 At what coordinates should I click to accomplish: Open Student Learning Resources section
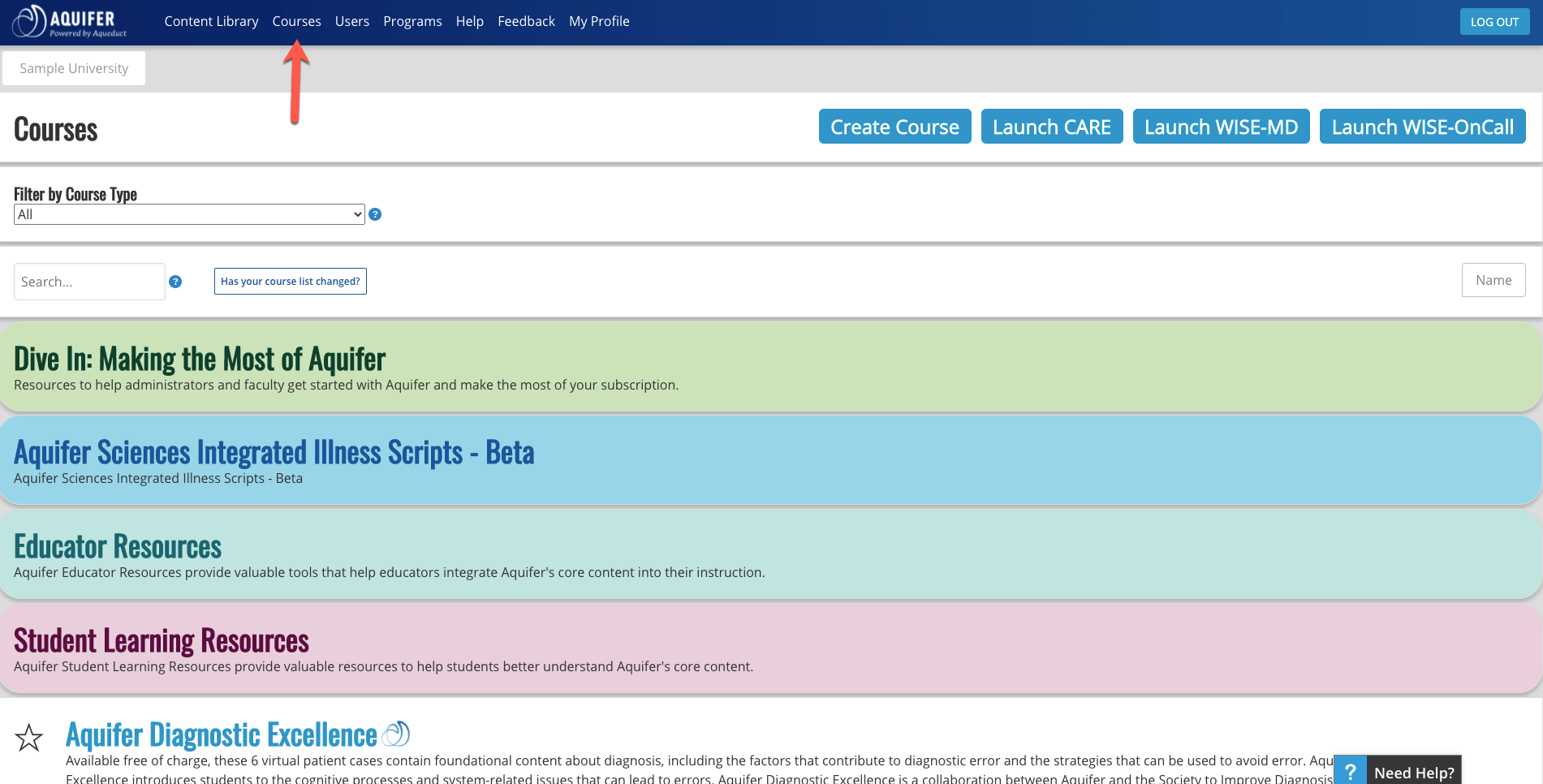coord(162,640)
